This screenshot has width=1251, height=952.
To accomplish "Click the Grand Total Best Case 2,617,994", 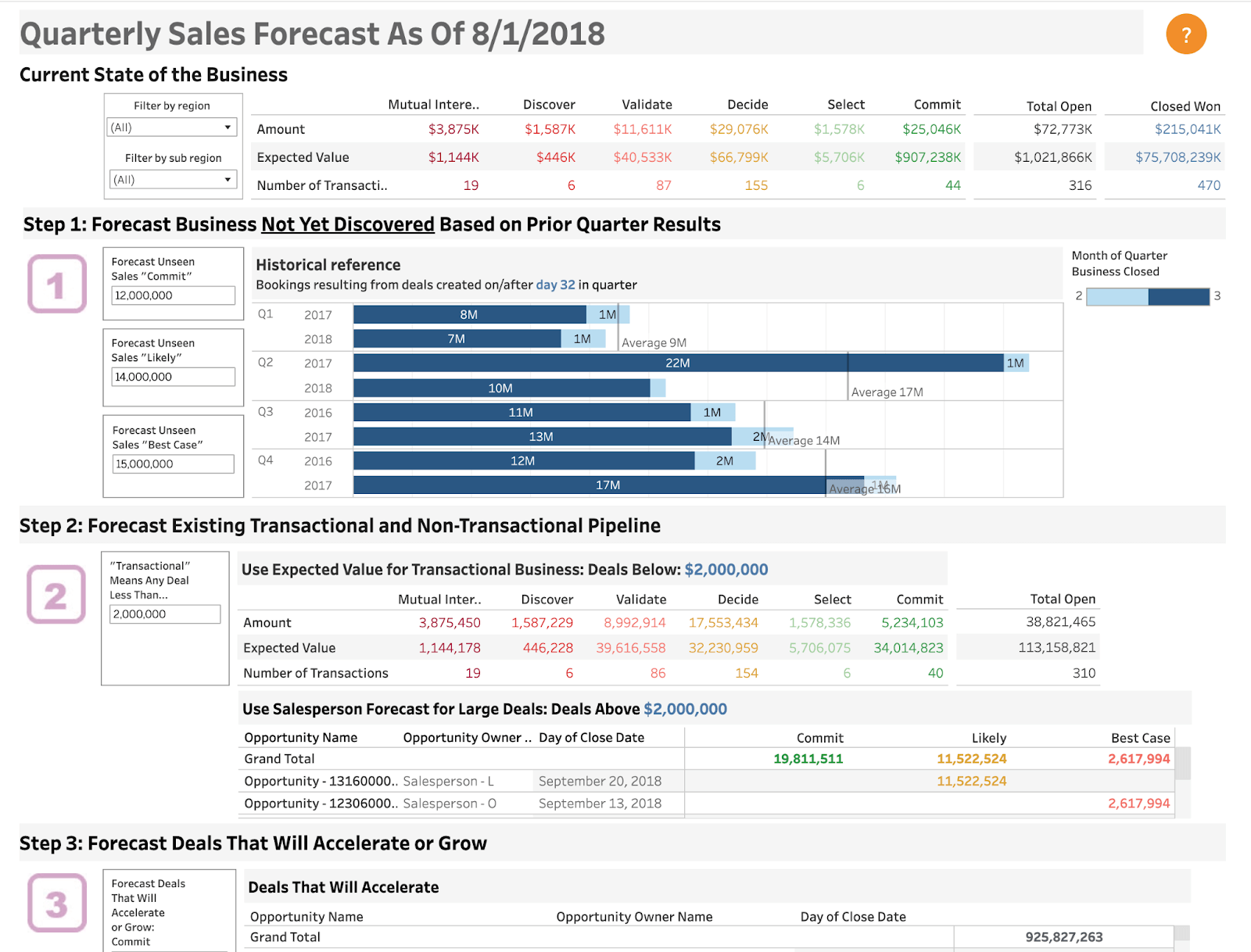I will 1139,758.
